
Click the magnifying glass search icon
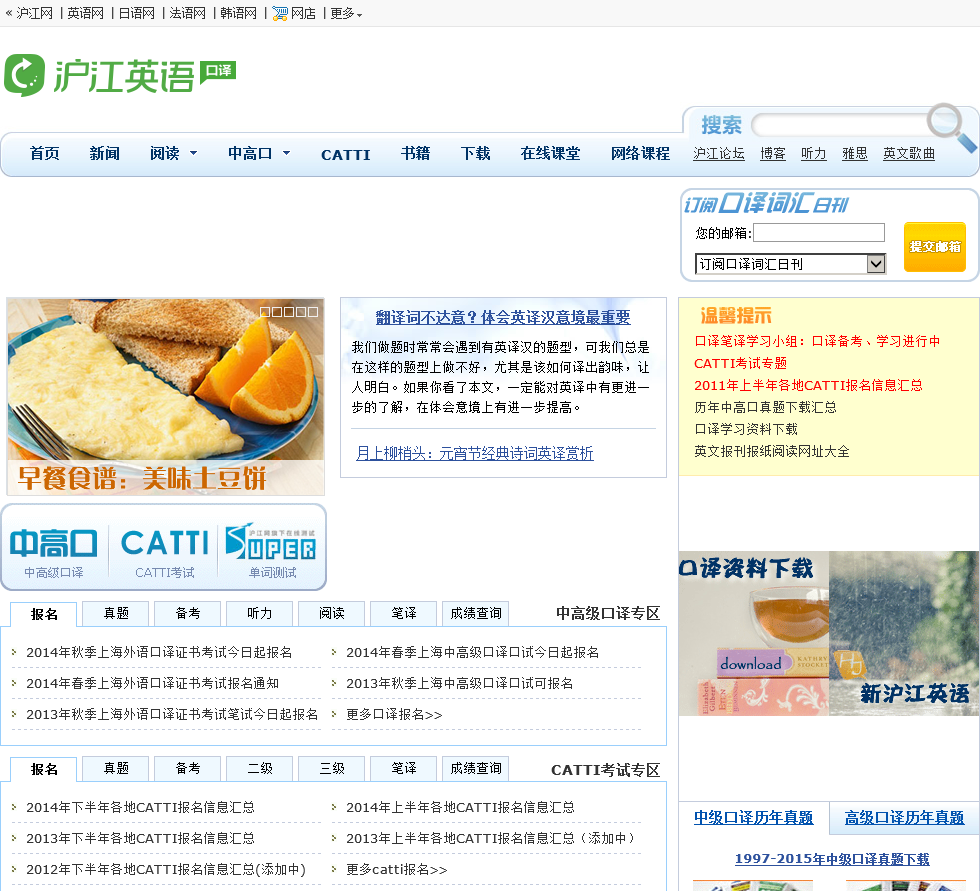coord(950,127)
